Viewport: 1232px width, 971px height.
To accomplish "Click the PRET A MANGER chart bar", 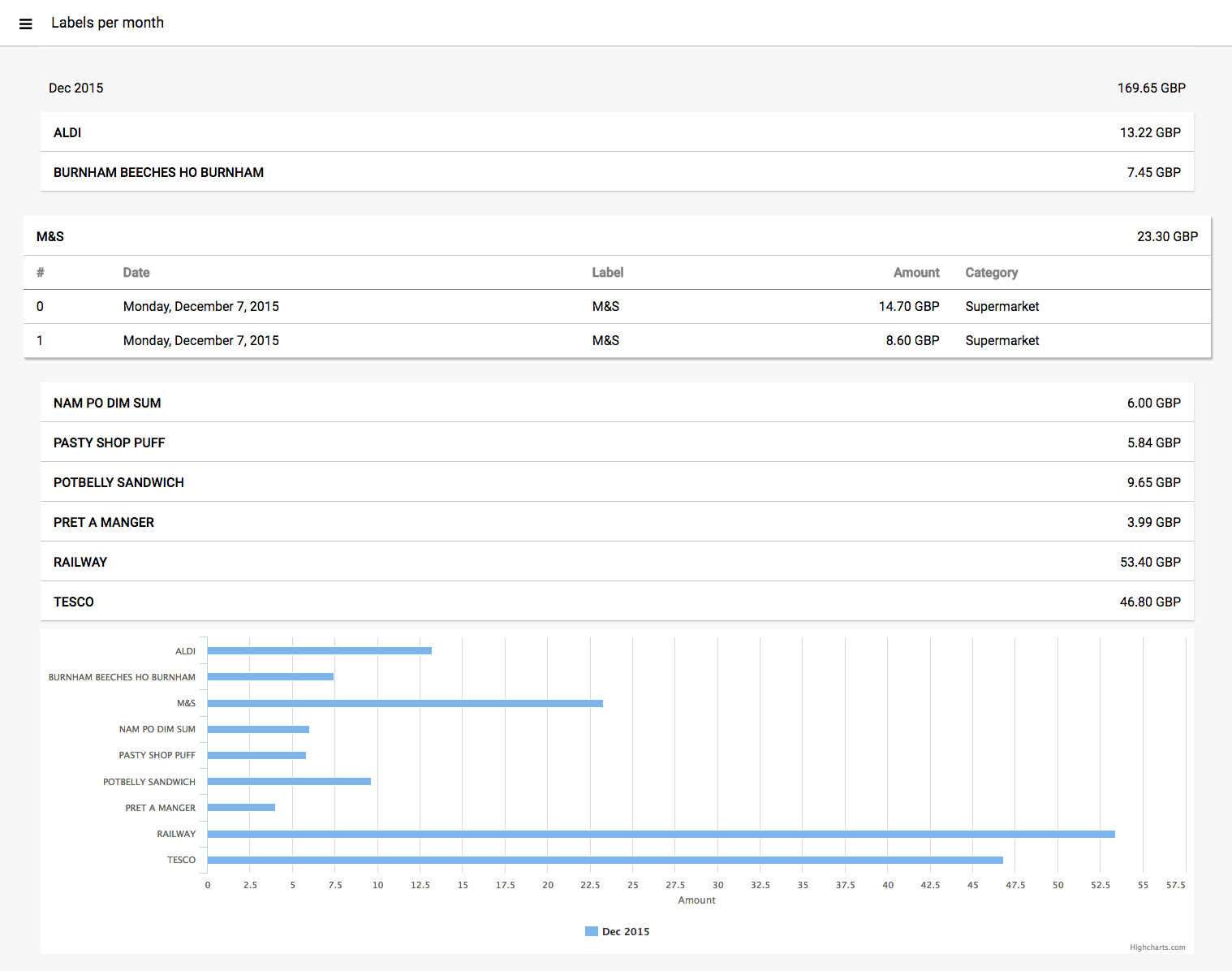I will coord(241,807).
